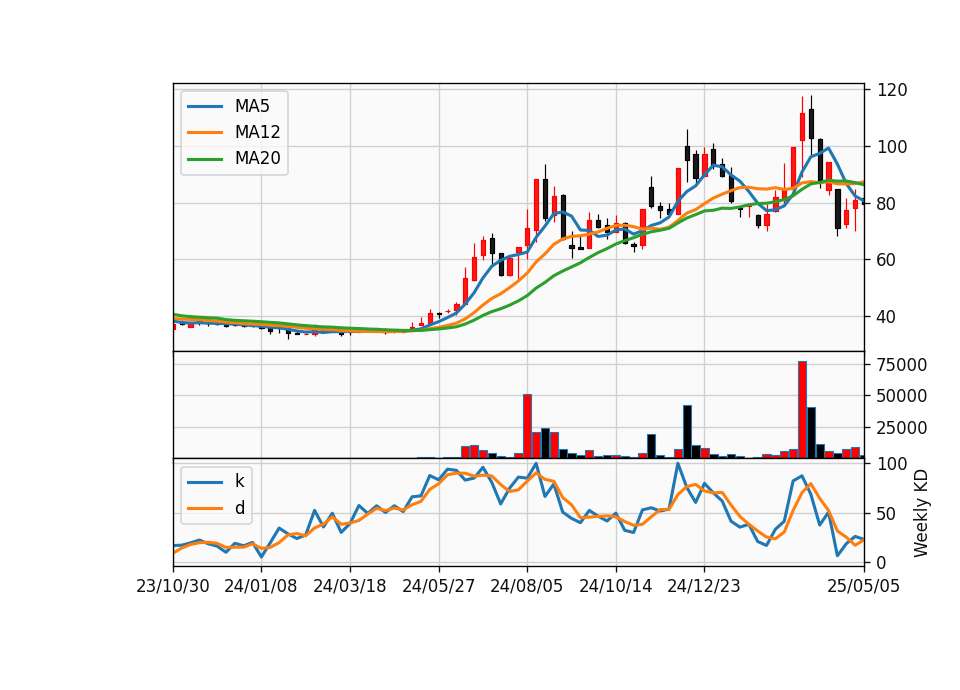Click the 23/10/30 date tick label

point(173,586)
